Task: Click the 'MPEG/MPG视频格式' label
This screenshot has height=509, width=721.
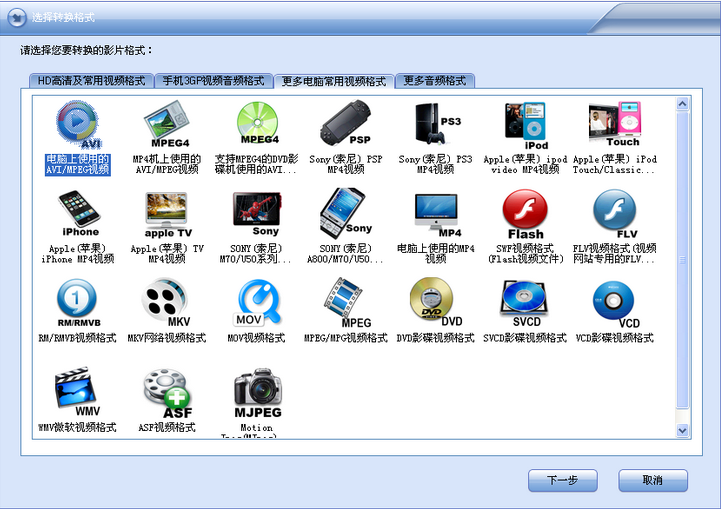Action: [346, 338]
